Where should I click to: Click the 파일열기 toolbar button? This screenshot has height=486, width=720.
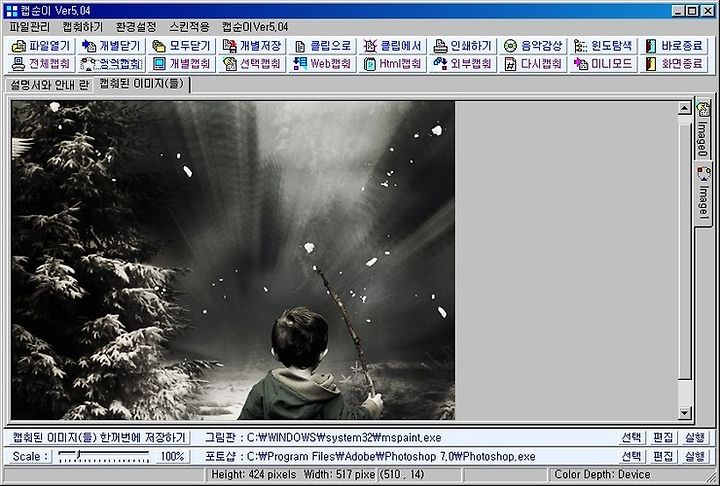(41, 46)
